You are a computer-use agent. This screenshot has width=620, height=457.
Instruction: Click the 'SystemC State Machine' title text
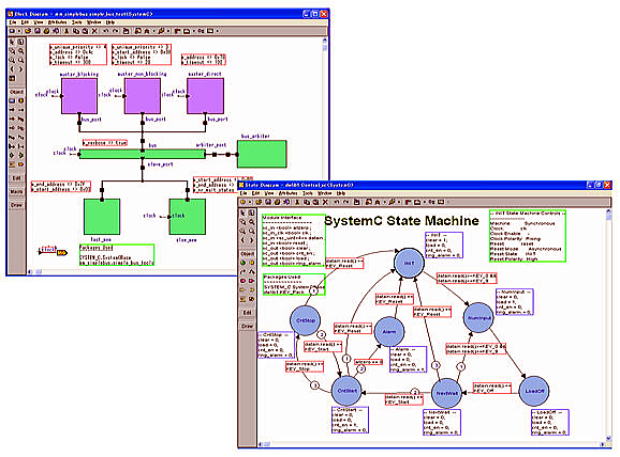[402, 221]
